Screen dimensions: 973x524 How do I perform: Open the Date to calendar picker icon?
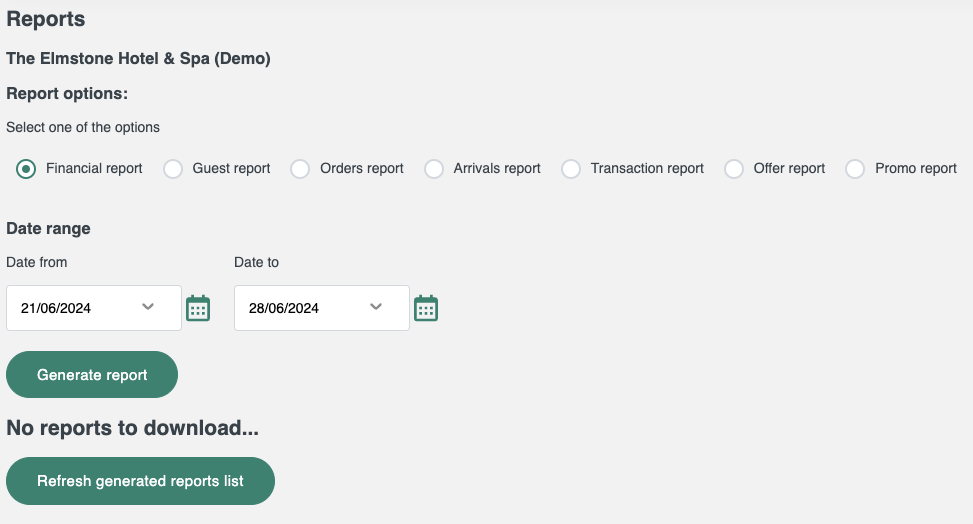pos(426,308)
